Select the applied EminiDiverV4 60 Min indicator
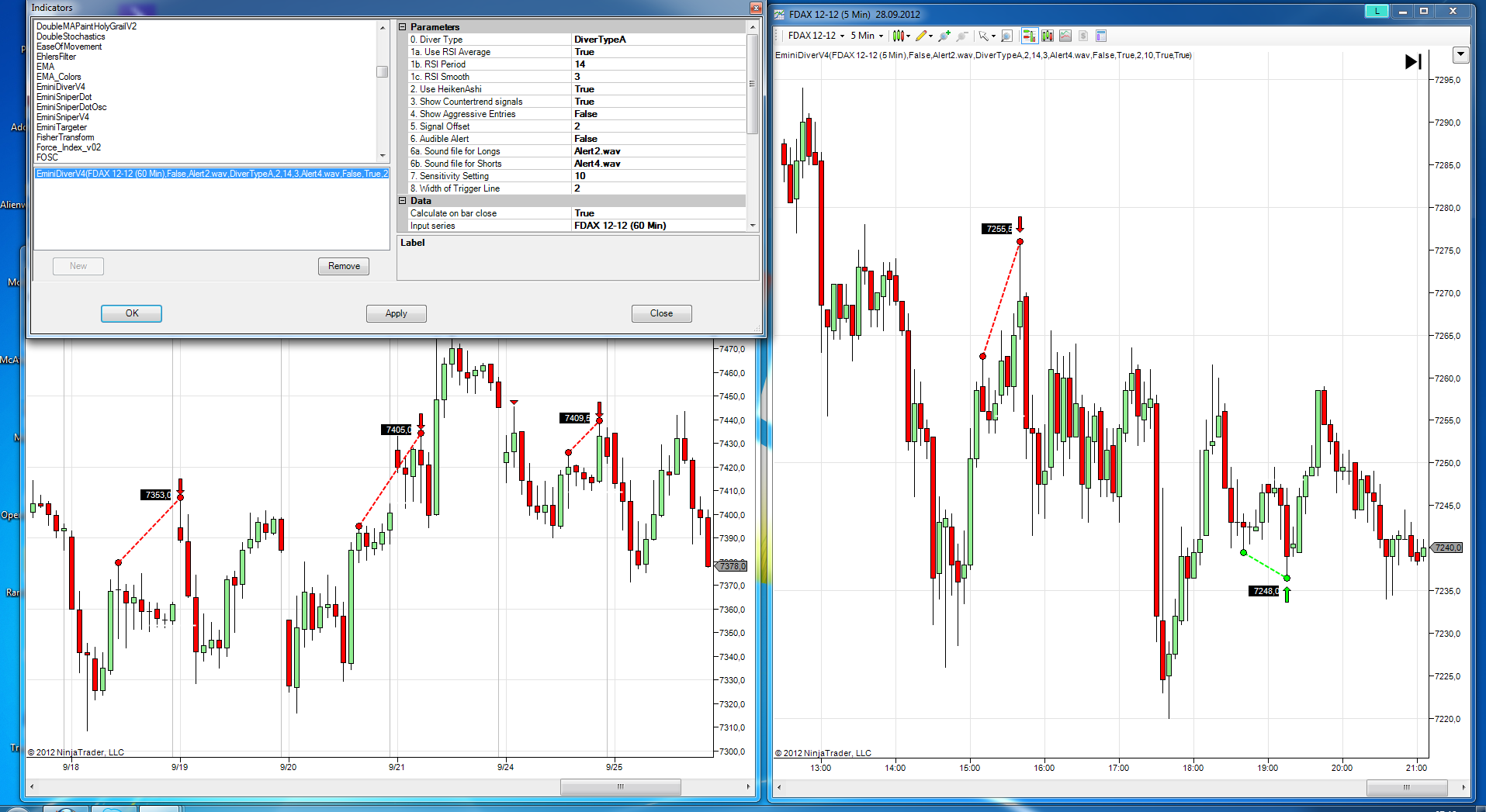 (x=212, y=174)
